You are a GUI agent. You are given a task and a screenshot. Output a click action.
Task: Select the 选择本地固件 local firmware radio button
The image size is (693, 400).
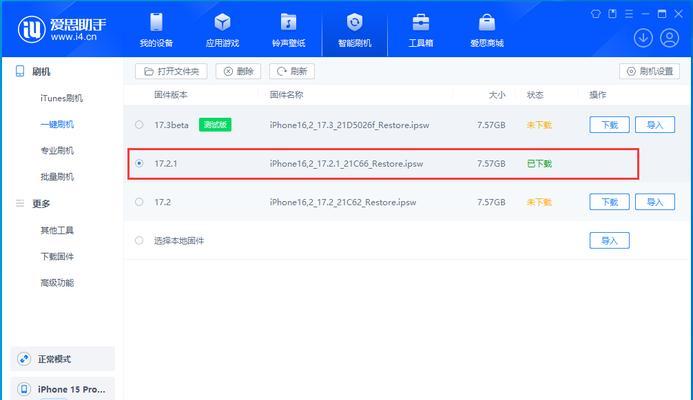click(x=139, y=240)
